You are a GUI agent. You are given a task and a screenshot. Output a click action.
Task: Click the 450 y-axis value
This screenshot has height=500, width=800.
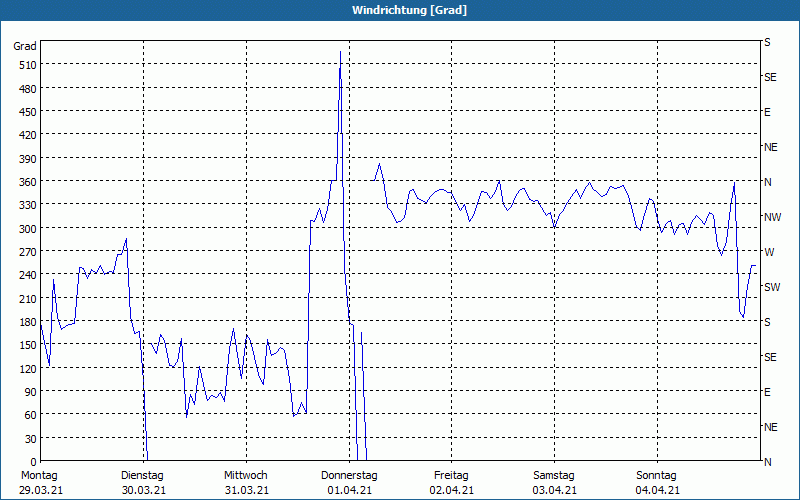(x=27, y=112)
